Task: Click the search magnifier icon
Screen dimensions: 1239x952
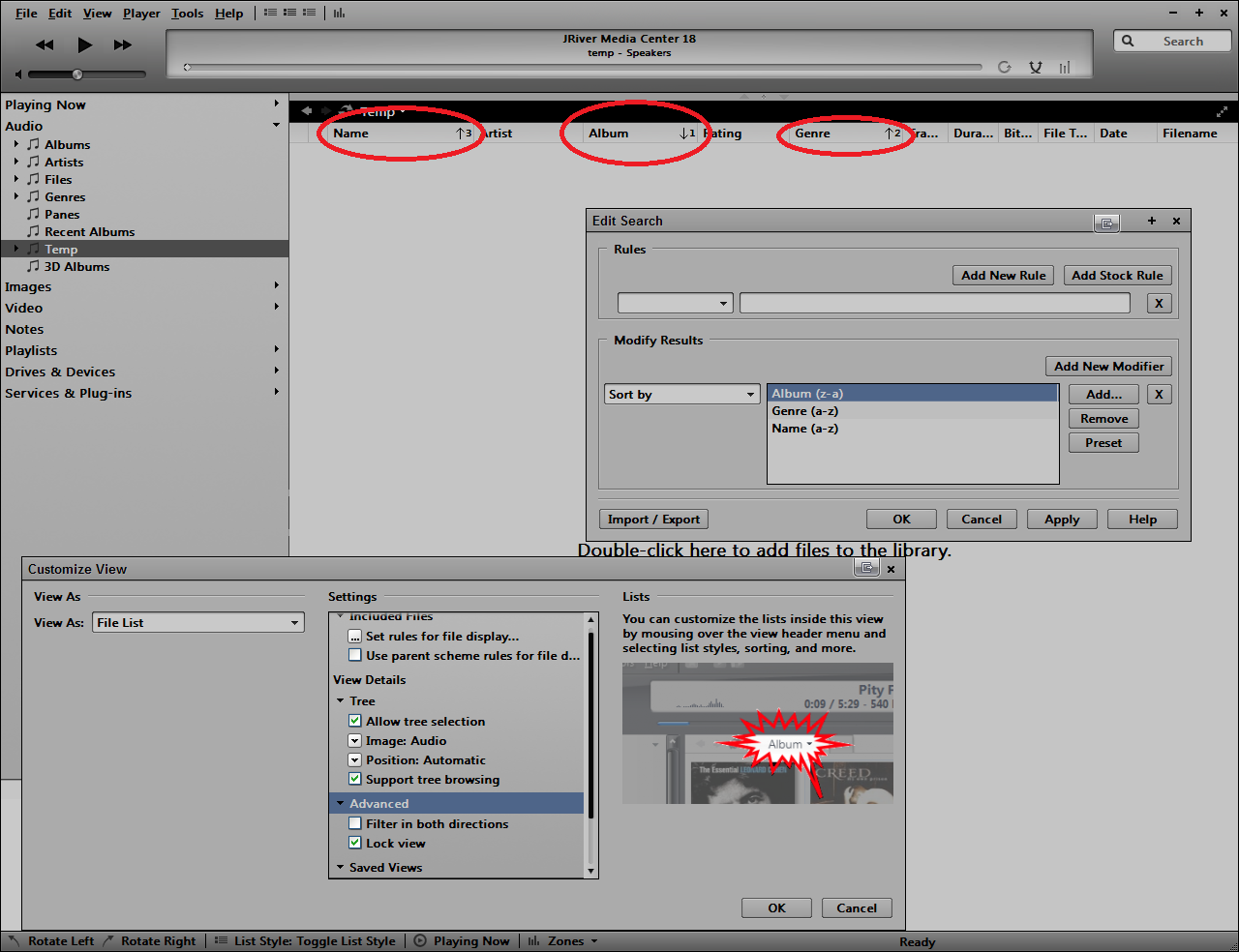Action: click(x=1128, y=41)
